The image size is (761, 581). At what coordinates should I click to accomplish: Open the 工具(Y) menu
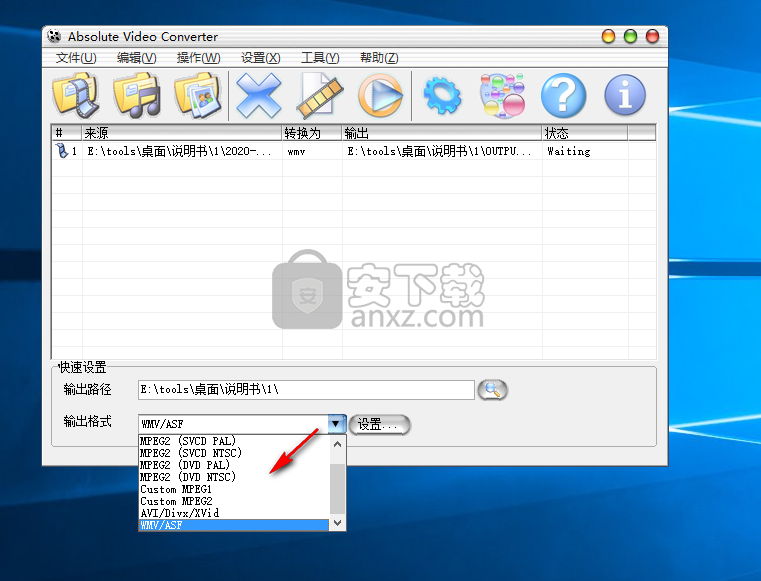tap(320, 58)
